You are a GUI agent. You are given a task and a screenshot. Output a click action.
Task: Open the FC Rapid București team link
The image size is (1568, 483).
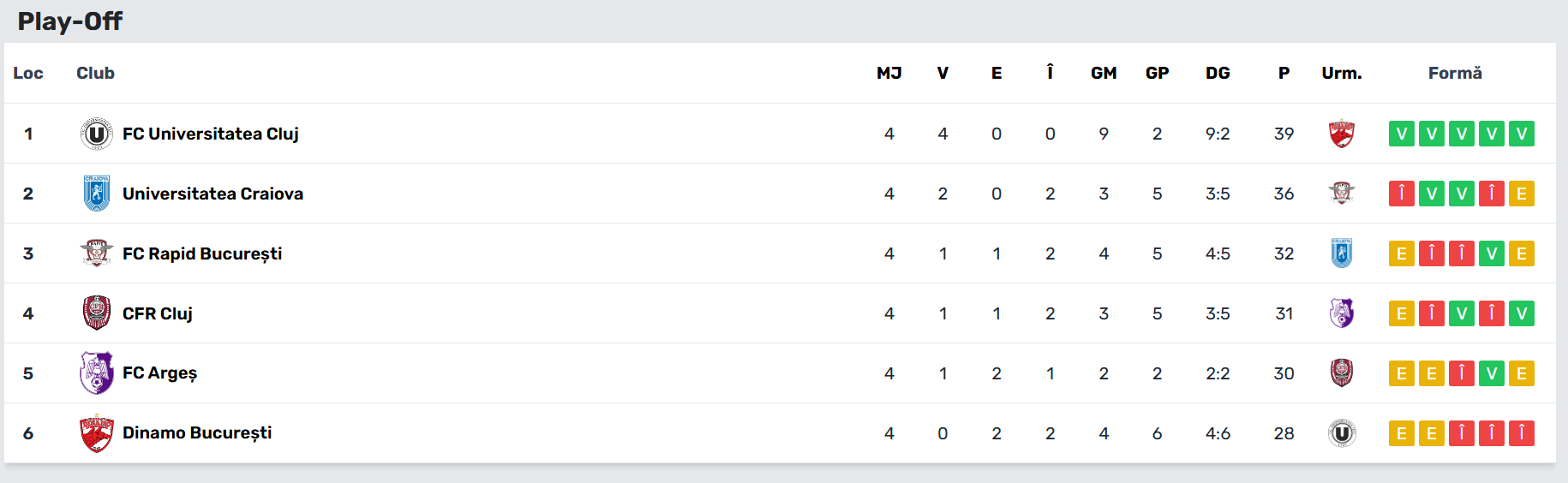[x=202, y=253]
